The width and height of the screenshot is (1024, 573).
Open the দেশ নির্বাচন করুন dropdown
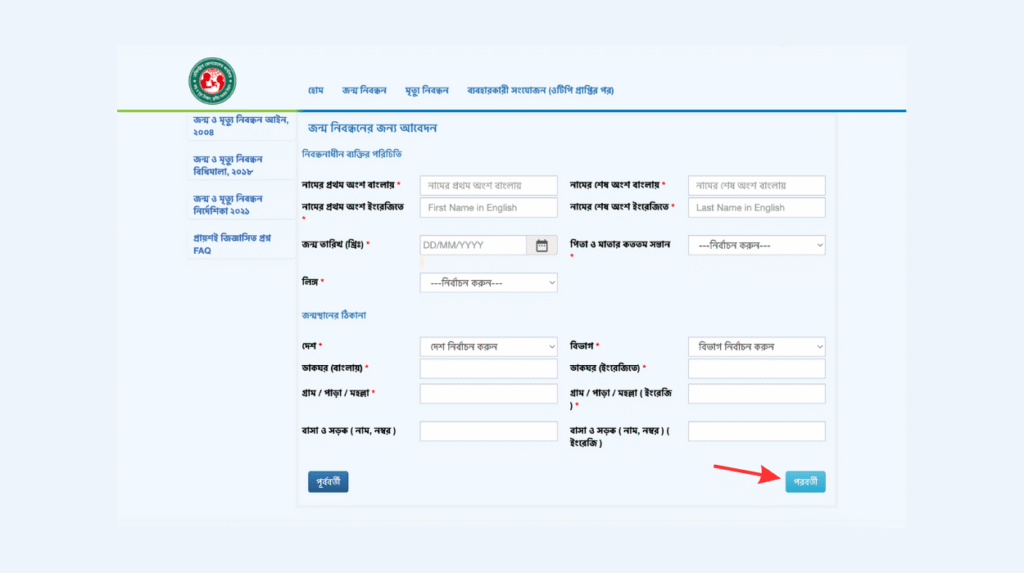[x=488, y=347]
